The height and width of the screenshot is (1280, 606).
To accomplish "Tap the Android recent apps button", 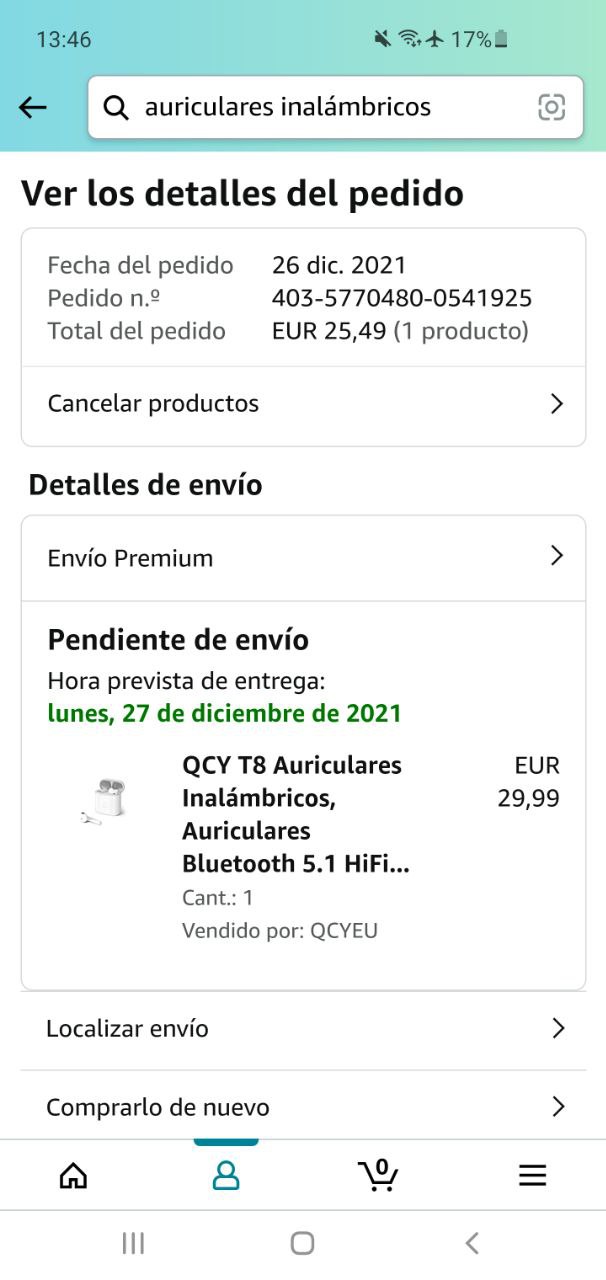I will (133, 1243).
